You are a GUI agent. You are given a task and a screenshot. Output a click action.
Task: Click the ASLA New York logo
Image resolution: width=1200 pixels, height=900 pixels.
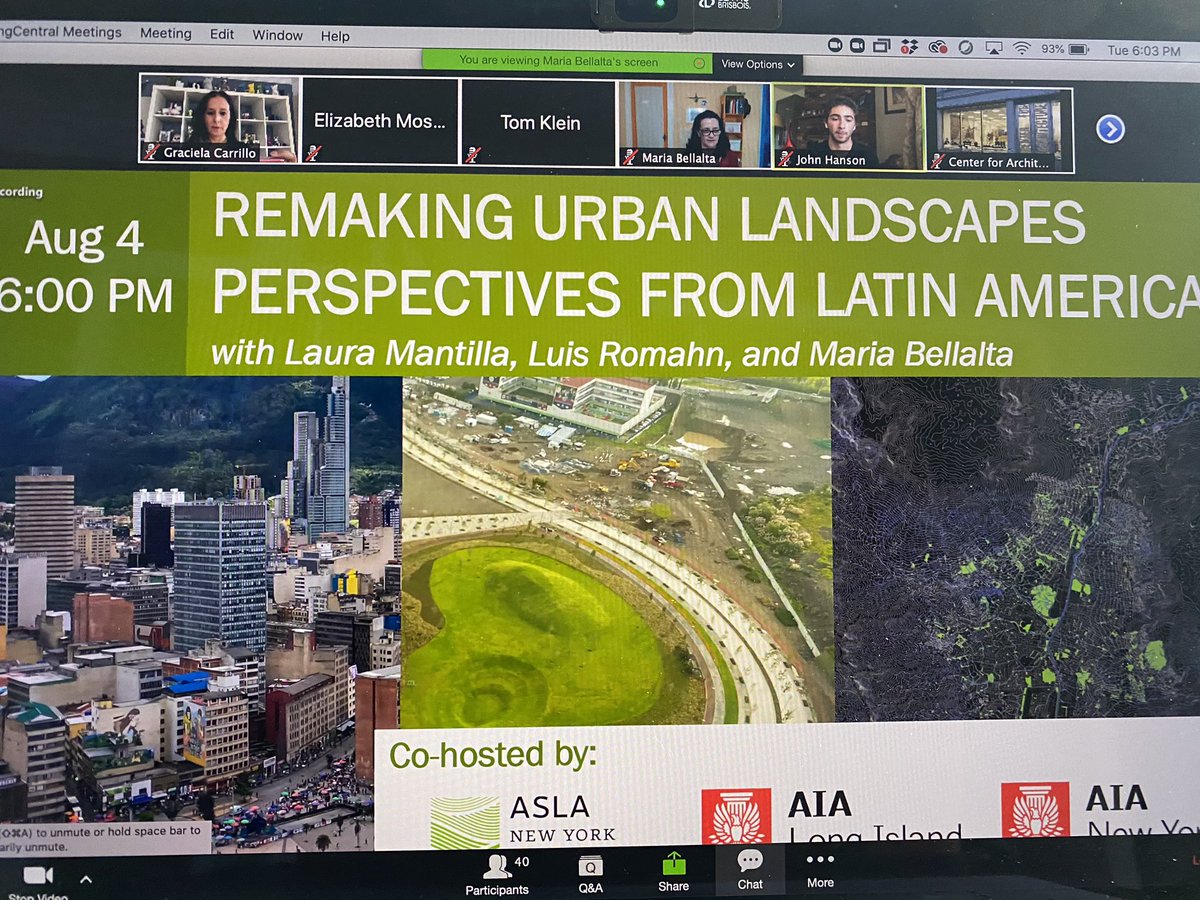click(x=523, y=820)
